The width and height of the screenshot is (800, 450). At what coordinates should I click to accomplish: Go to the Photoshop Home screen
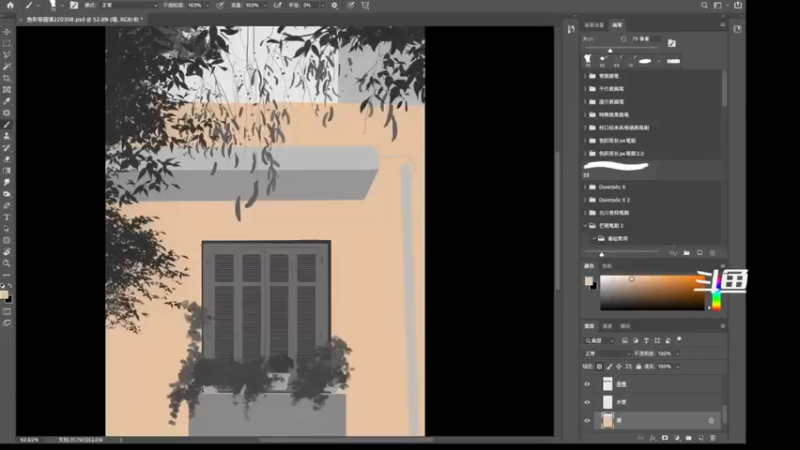click(x=10, y=5)
